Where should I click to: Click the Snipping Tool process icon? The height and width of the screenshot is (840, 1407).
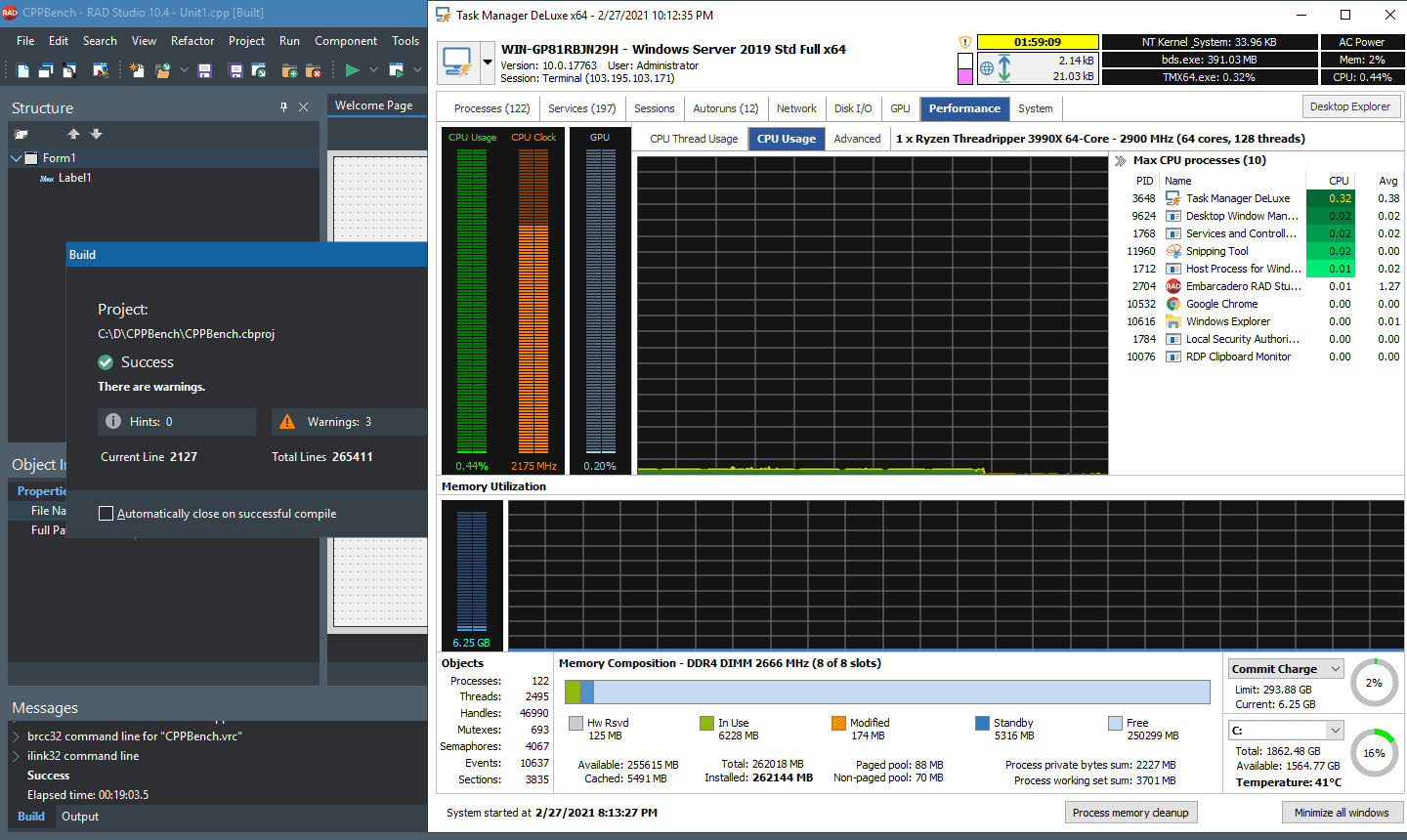pos(1173,251)
